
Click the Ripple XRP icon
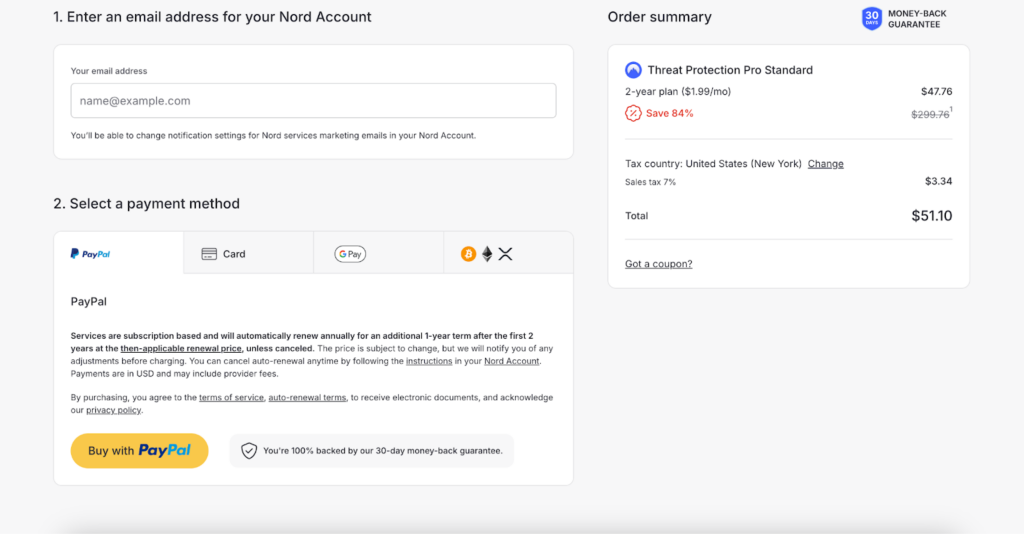coord(505,254)
